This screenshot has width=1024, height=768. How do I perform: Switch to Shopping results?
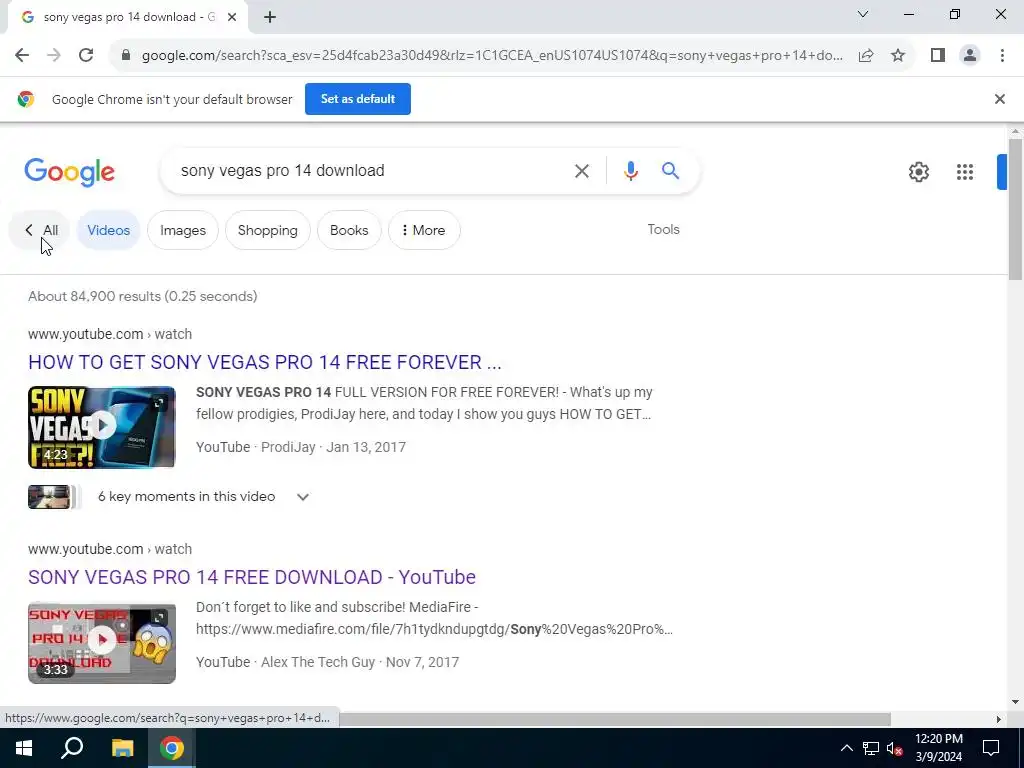268,230
